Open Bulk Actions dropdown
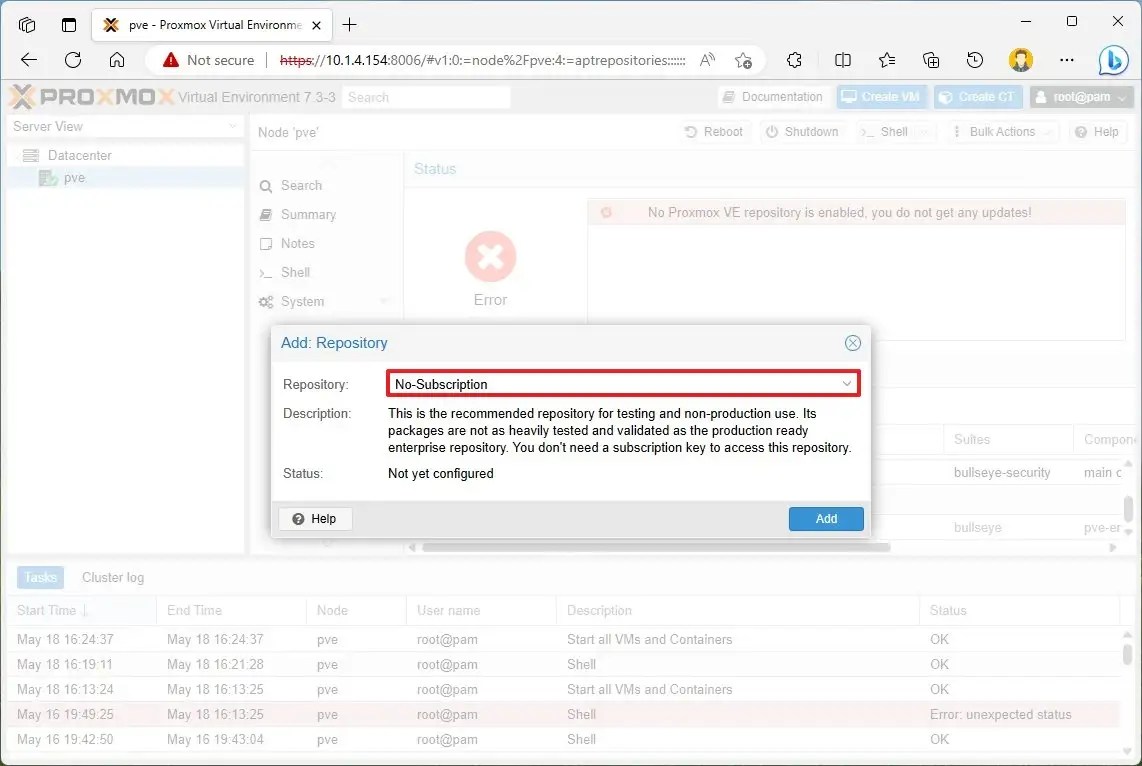Screen dimensions: 1142x766 tap(1002, 132)
